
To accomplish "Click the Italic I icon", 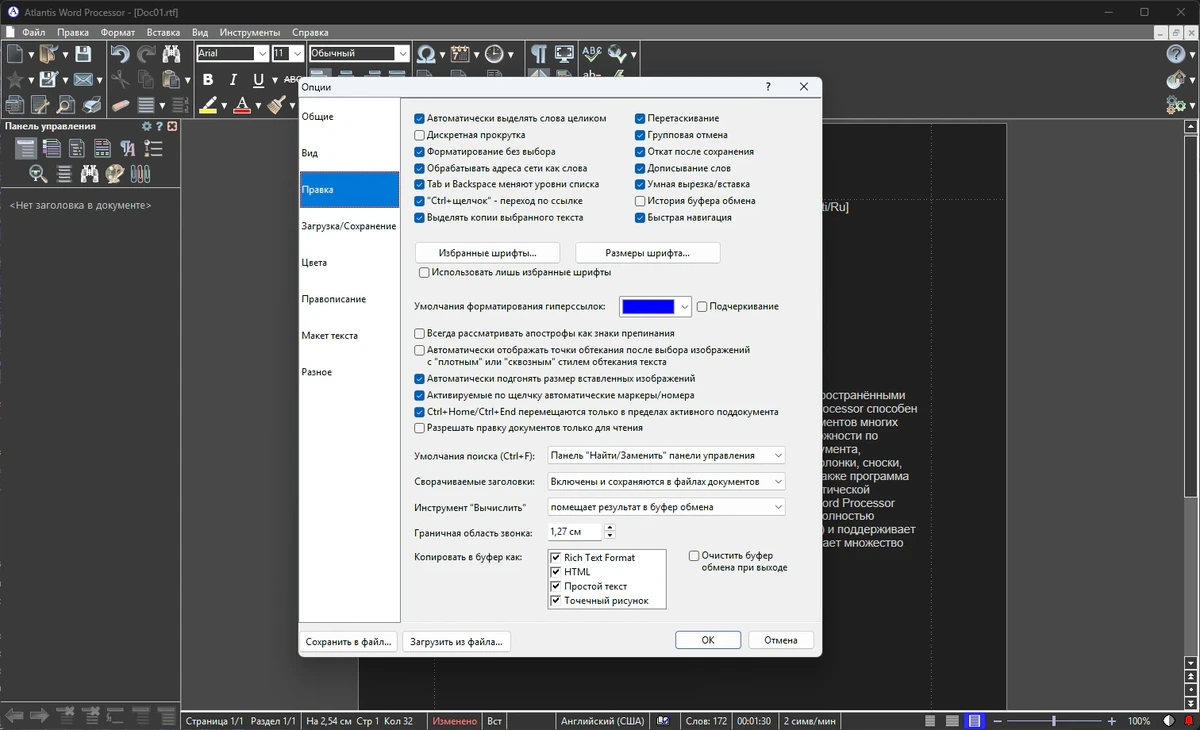I will (x=233, y=80).
